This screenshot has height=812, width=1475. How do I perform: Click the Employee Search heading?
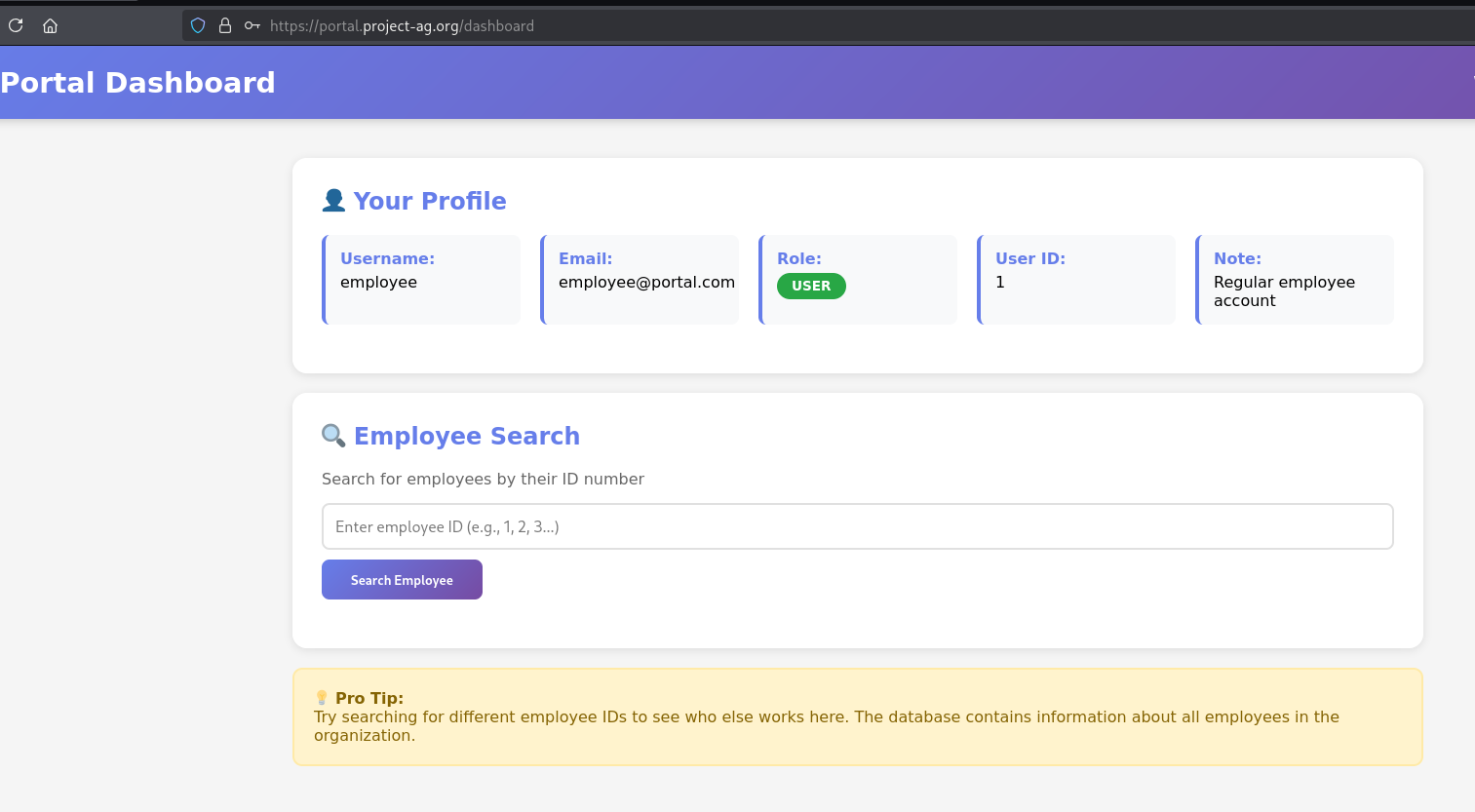(466, 436)
